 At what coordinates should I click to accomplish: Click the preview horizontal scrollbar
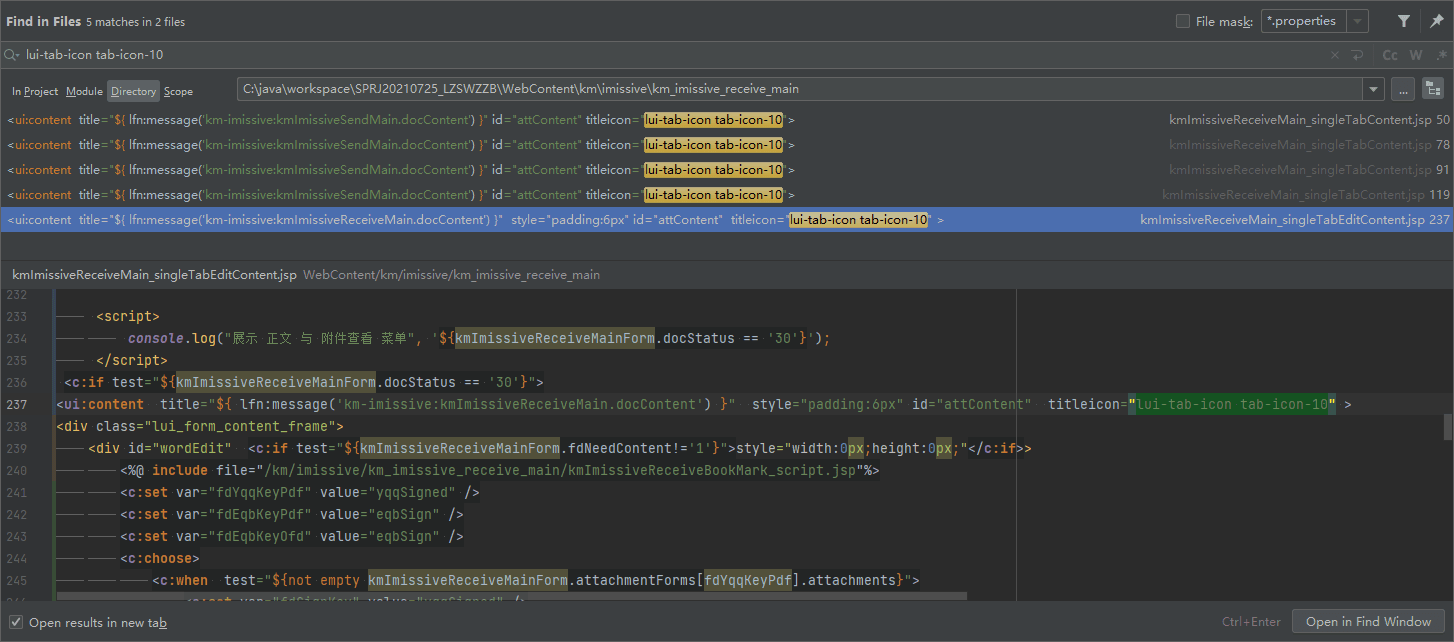pos(511,596)
